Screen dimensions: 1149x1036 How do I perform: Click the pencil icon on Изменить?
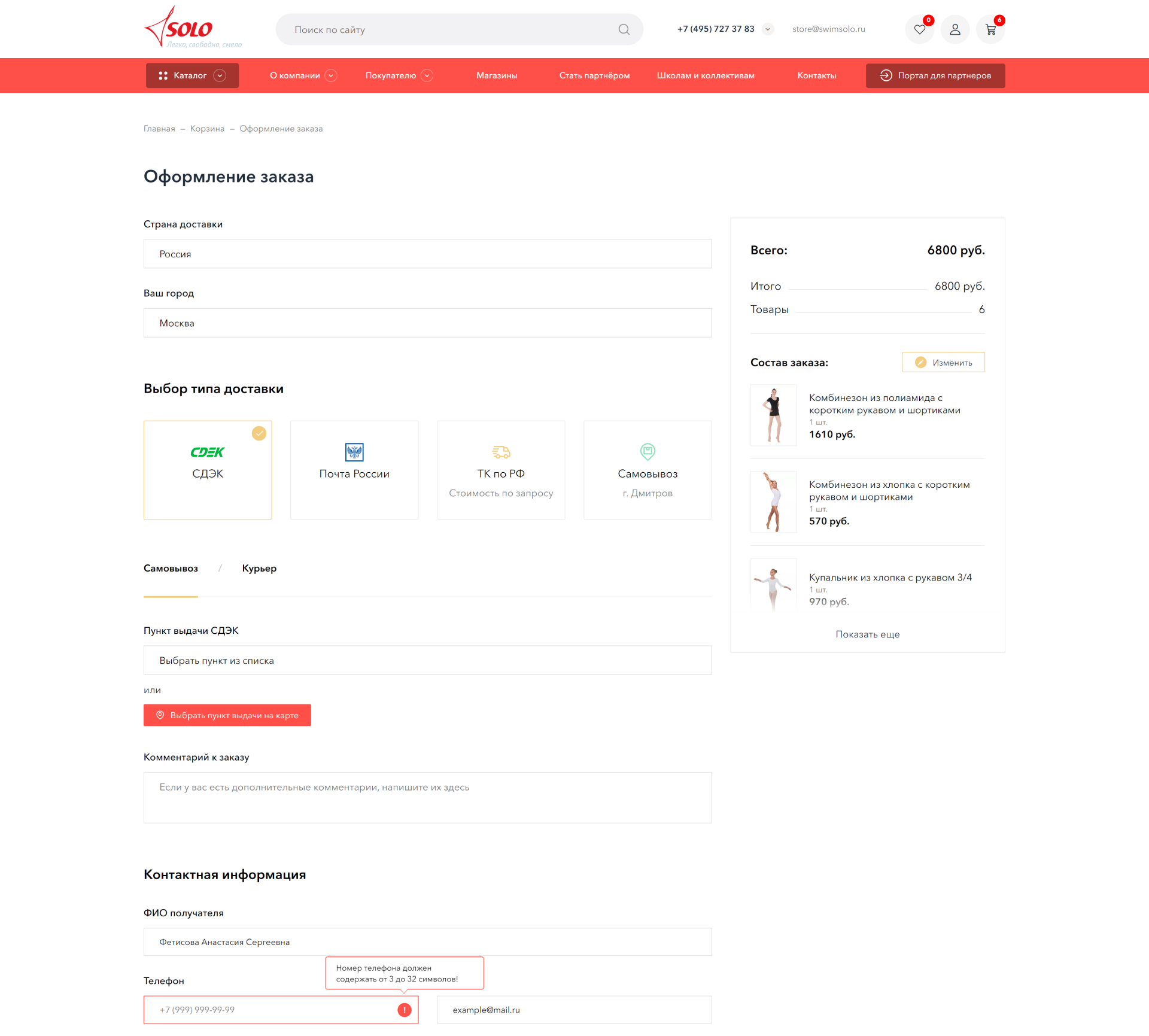point(920,363)
